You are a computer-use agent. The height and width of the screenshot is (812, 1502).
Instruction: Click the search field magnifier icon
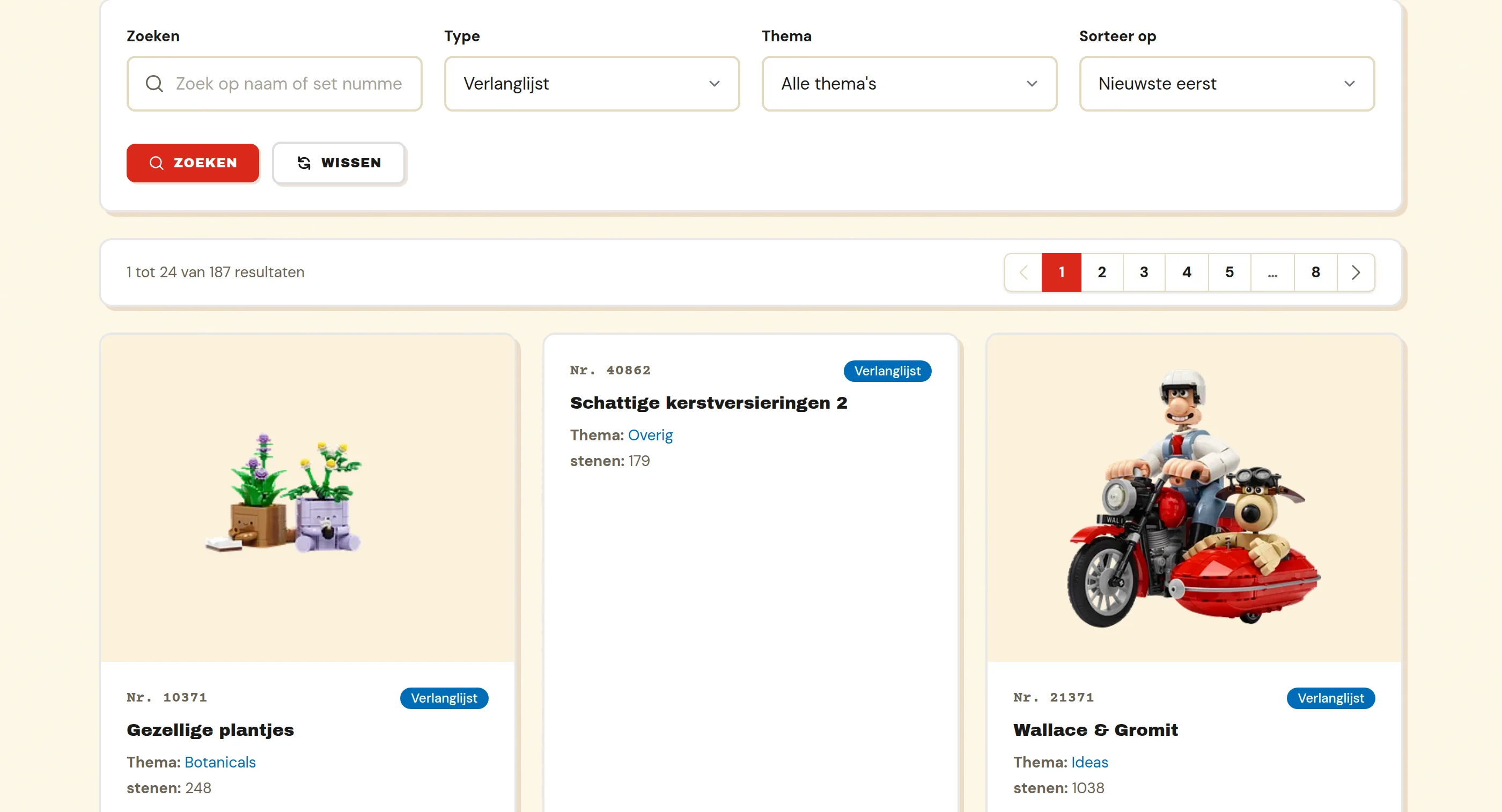(154, 84)
